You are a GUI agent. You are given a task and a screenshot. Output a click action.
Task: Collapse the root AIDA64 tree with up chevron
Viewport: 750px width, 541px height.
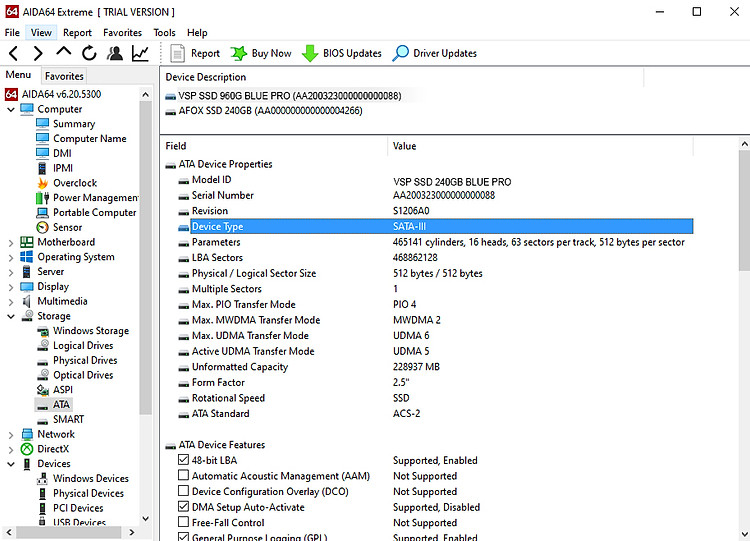tap(145, 95)
